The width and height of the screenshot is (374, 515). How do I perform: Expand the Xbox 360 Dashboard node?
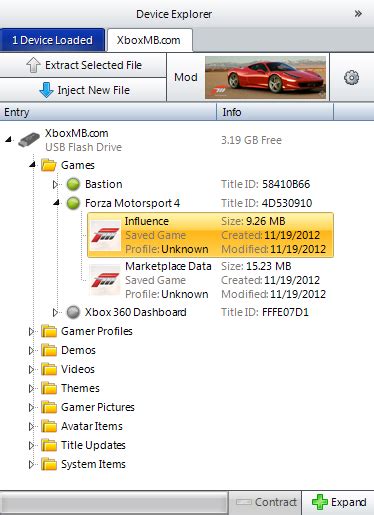(x=55, y=312)
